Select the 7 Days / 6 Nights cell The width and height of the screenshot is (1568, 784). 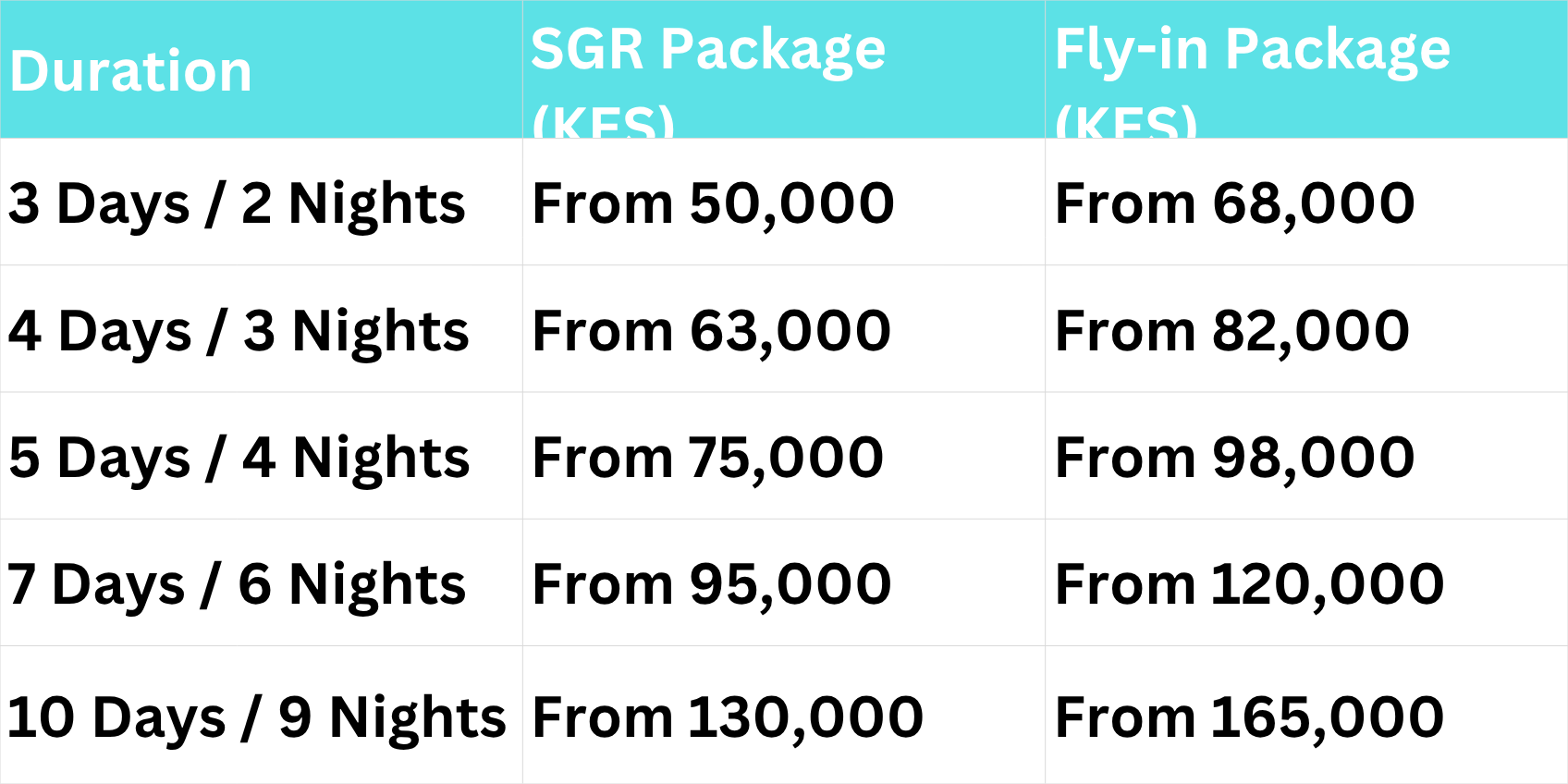236,584
